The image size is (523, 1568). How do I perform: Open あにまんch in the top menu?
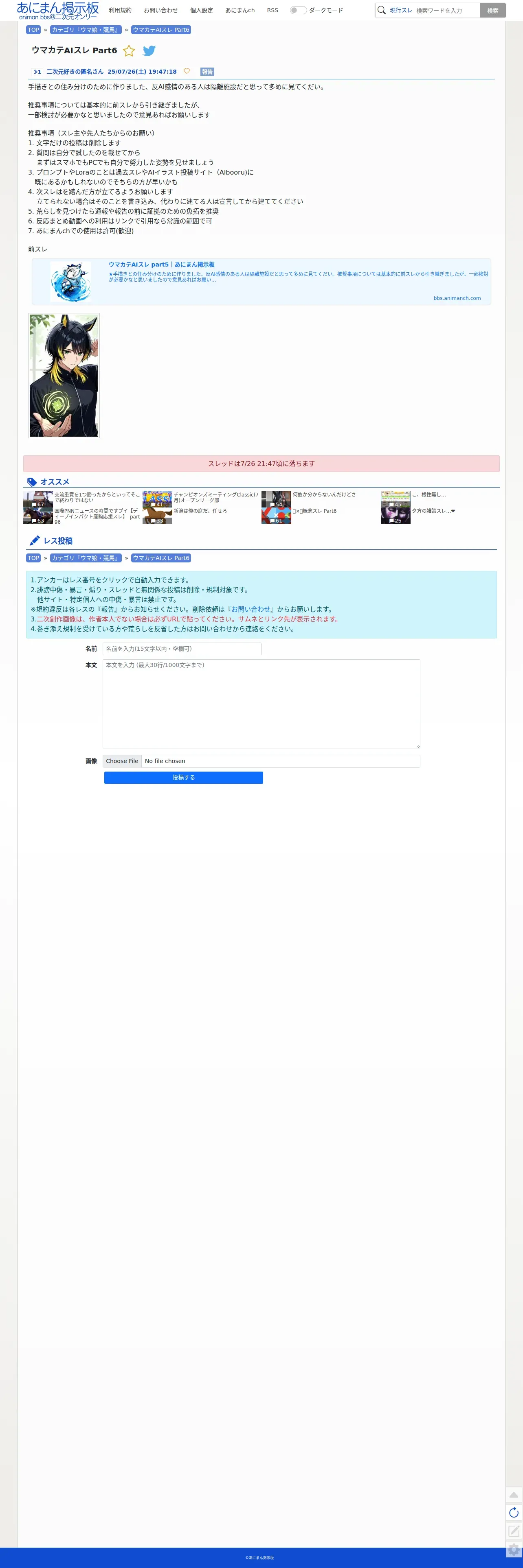240,10
